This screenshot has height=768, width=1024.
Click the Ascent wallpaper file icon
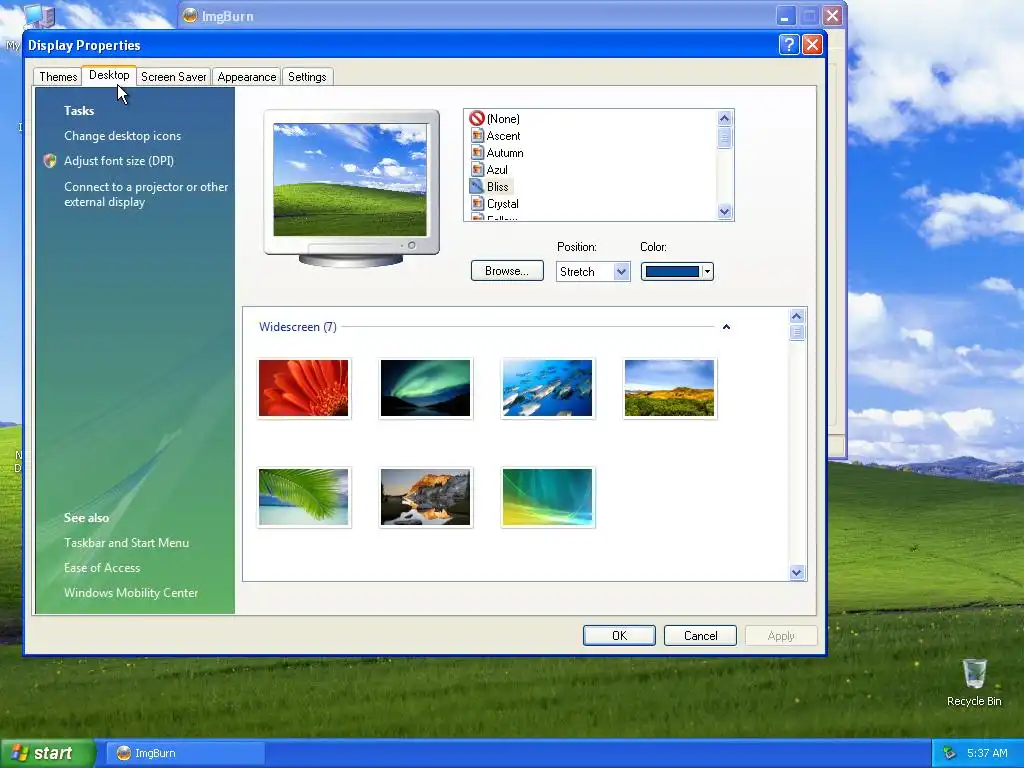pos(477,136)
